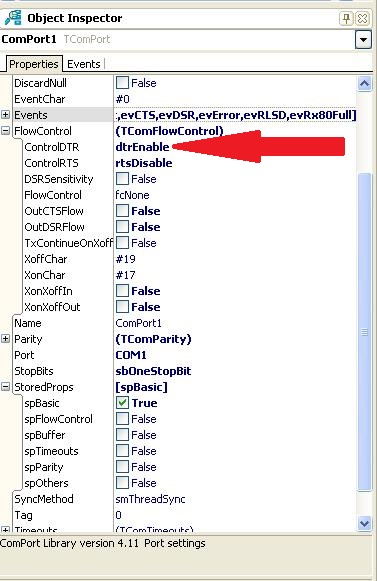Viewport: 377px width, 581px height.
Task: Close the Object Inspector panel
Action: click(363, 18)
